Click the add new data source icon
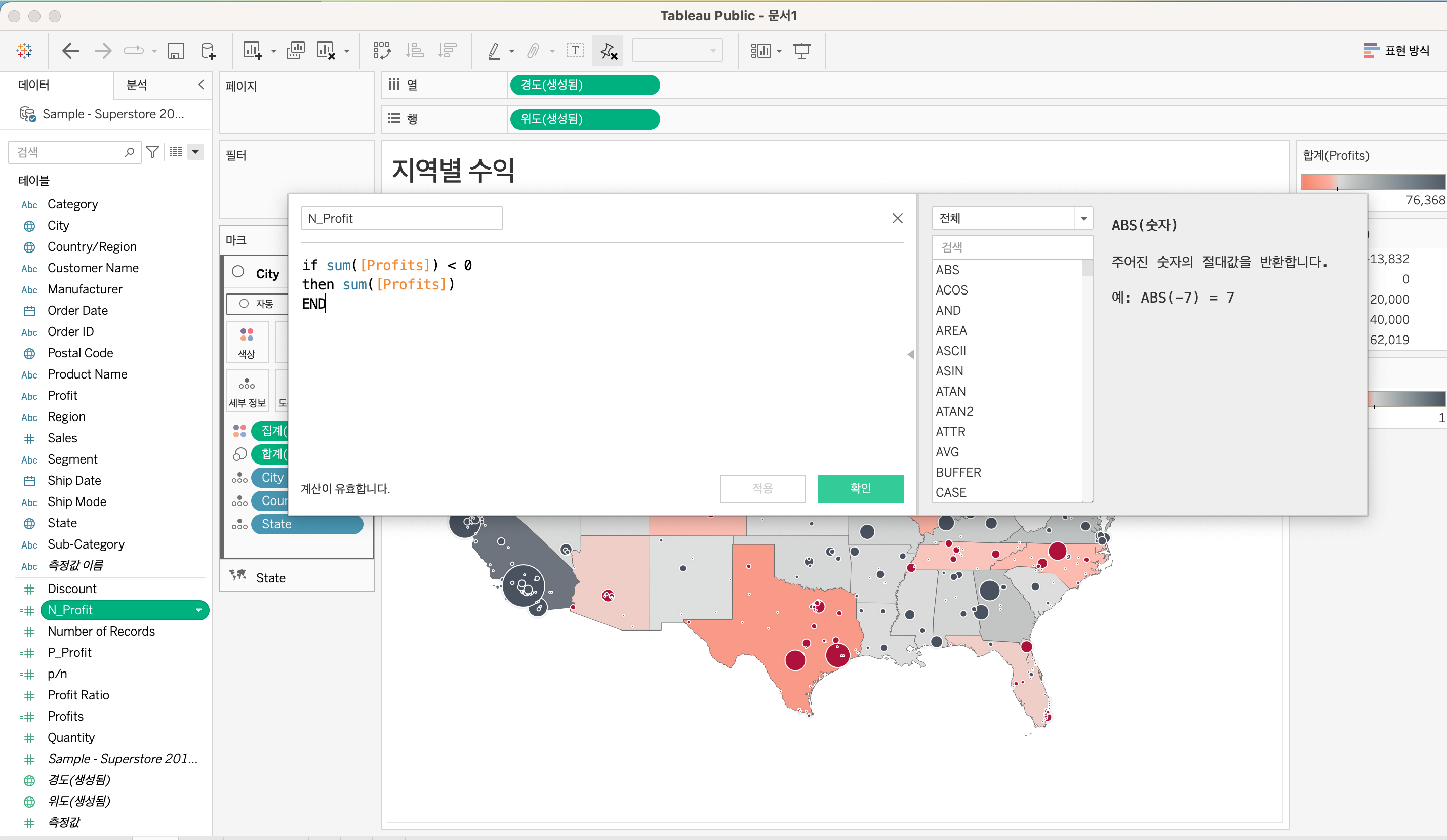This screenshot has height=840, width=1447. click(208, 51)
